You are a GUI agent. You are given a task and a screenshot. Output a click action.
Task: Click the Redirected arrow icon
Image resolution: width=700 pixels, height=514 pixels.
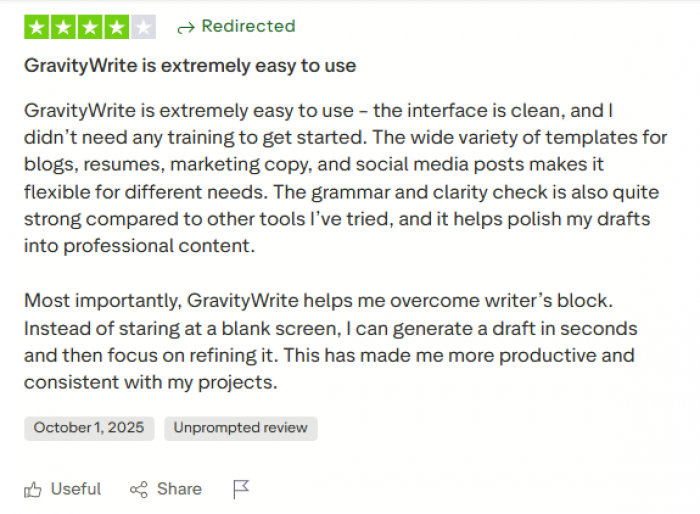tap(185, 28)
